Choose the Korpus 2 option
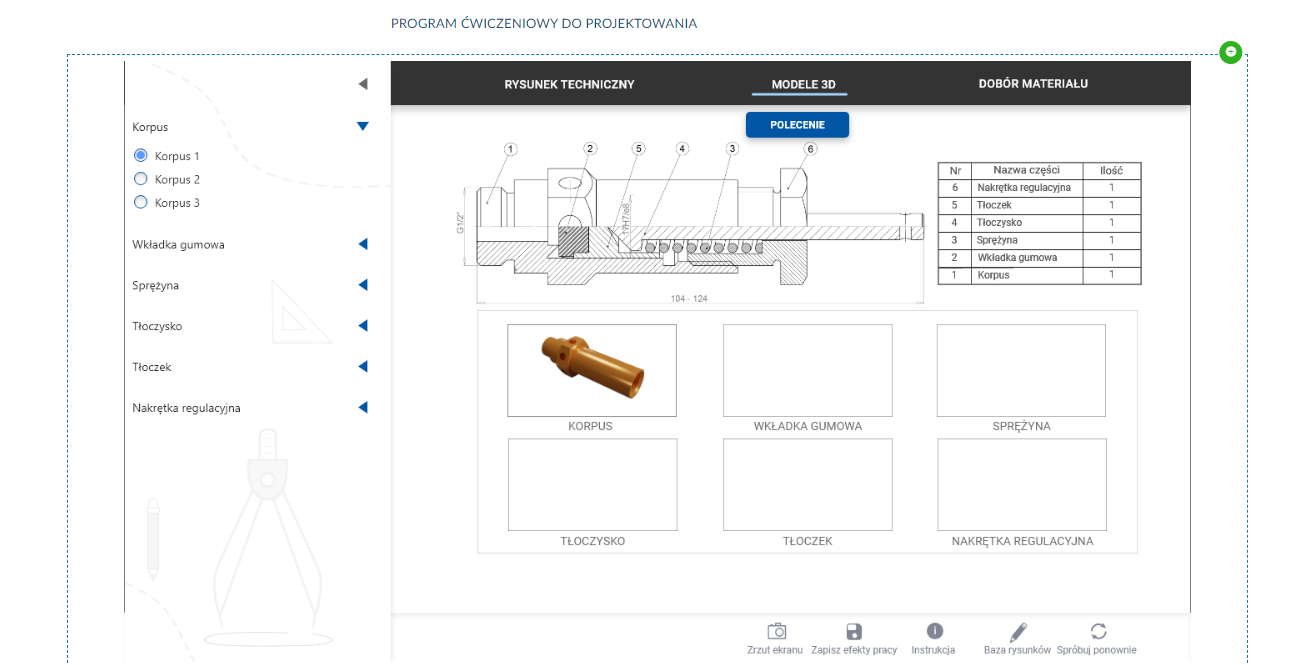 click(x=141, y=179)
